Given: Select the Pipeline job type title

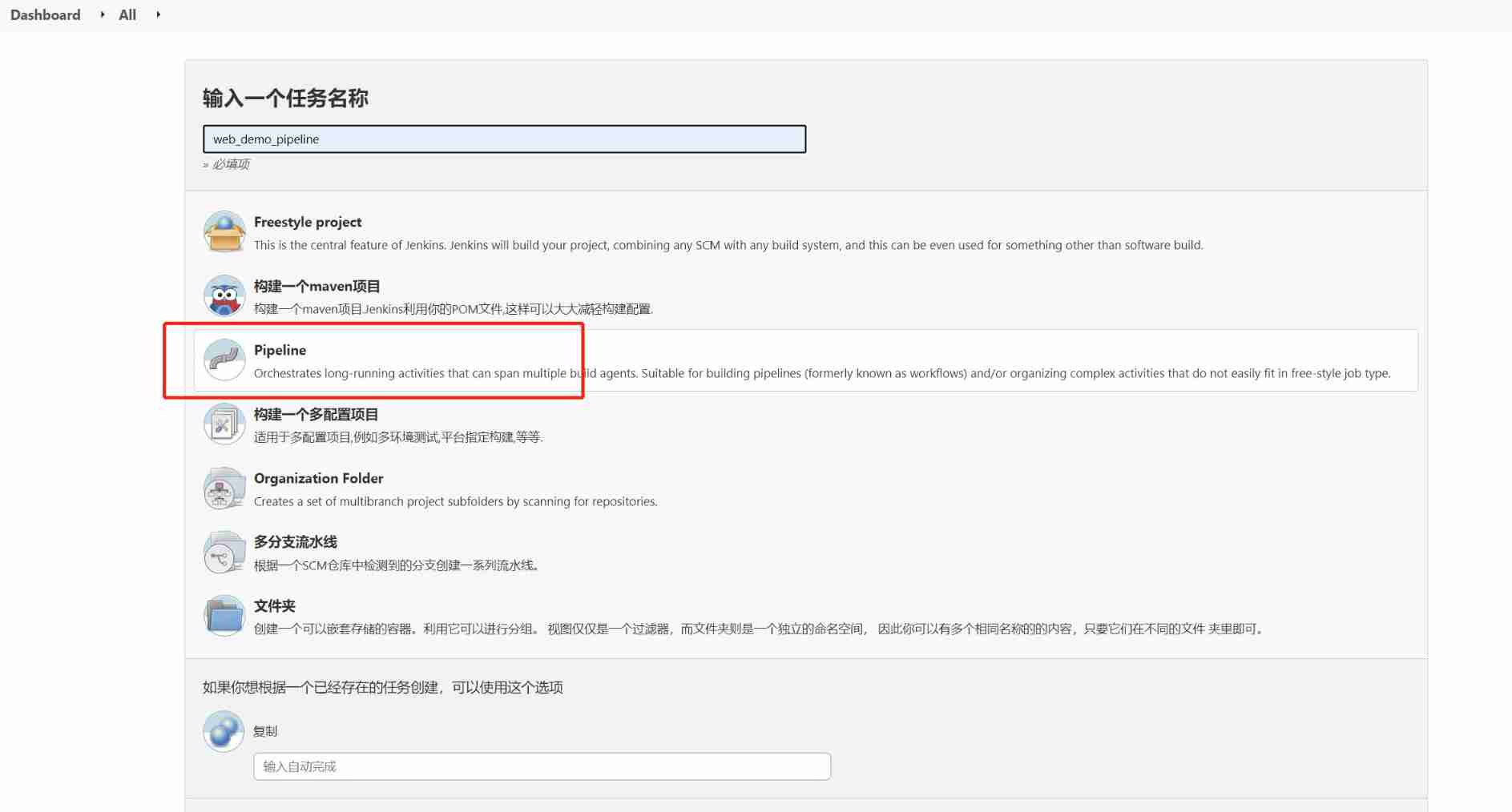Looking at the screenshot, I should pyautogui.click(x=280, y=350).
